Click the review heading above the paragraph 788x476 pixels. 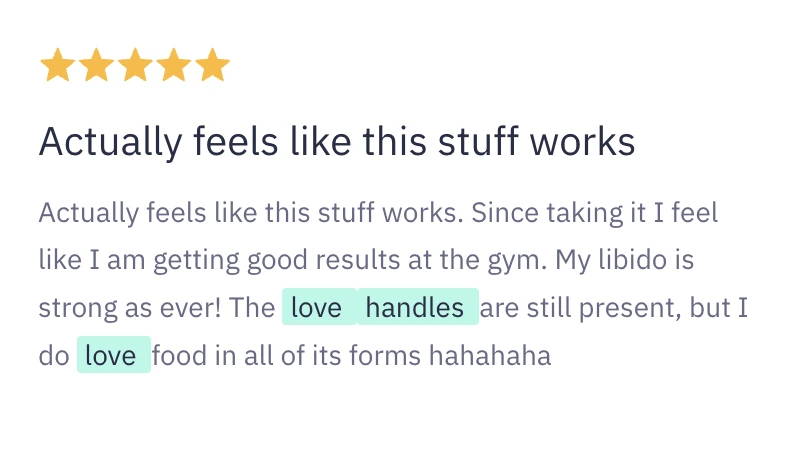tap(337, 142)
